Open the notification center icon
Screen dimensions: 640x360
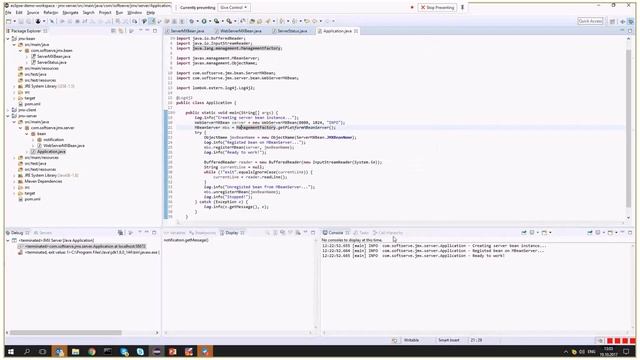pos(626,351)
